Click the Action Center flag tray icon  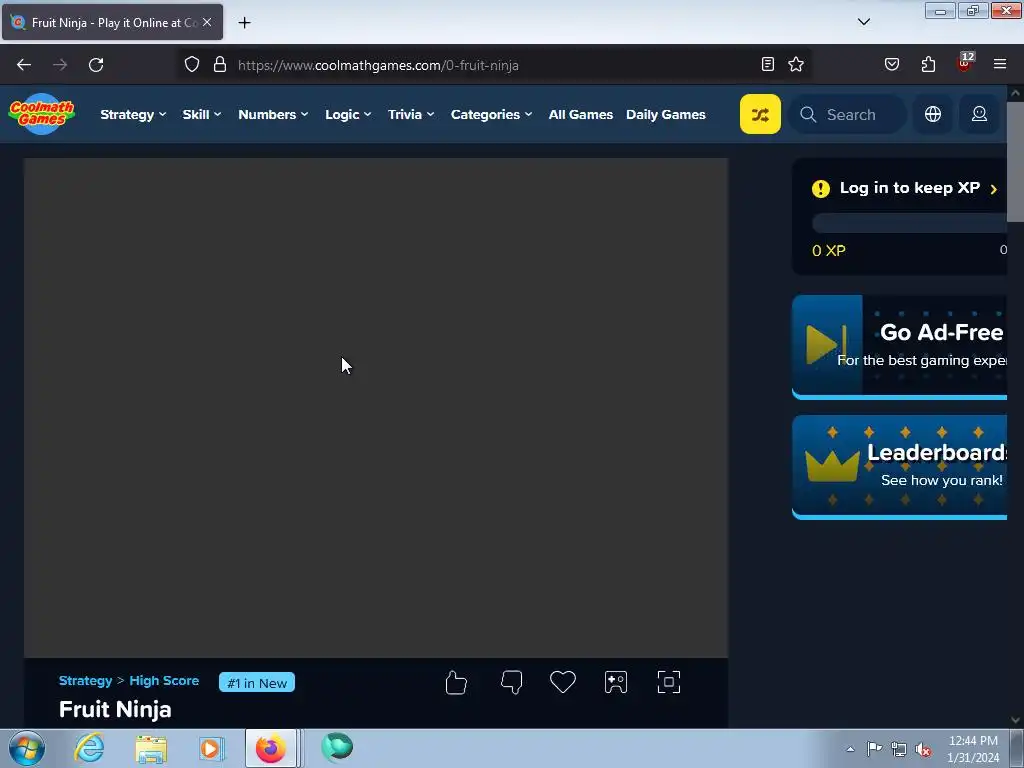click(x=874, y=748)
